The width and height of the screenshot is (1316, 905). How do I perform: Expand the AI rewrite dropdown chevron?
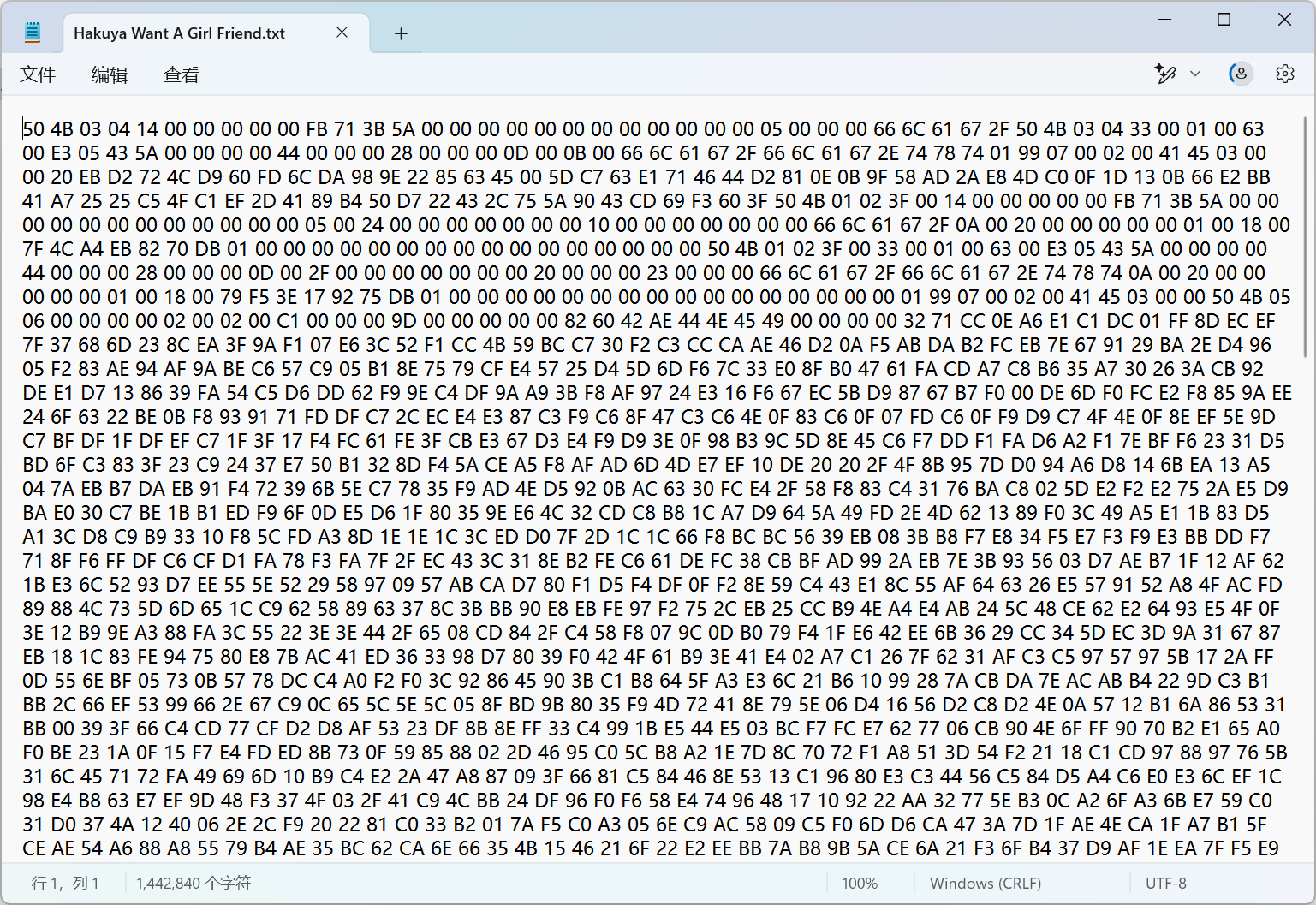pyautogui.click(x=1195, y=74)
